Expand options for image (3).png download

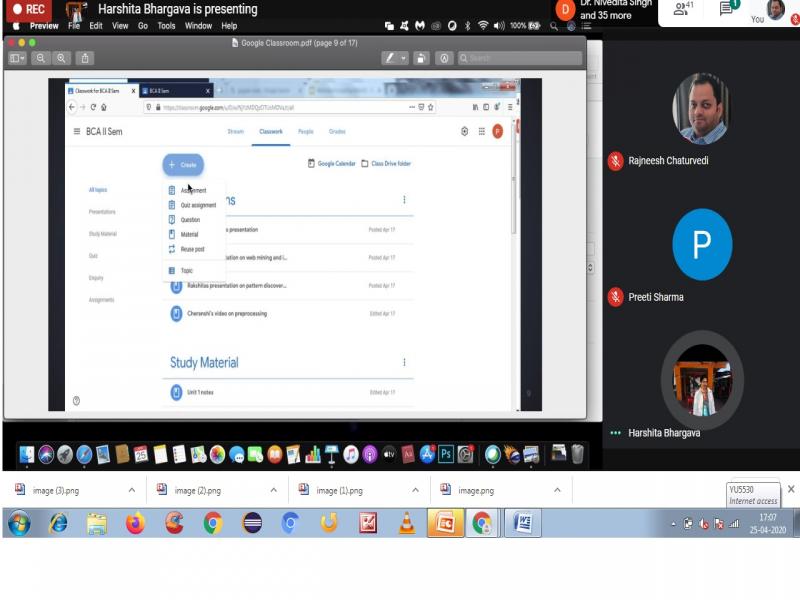(x=131, y=490)
